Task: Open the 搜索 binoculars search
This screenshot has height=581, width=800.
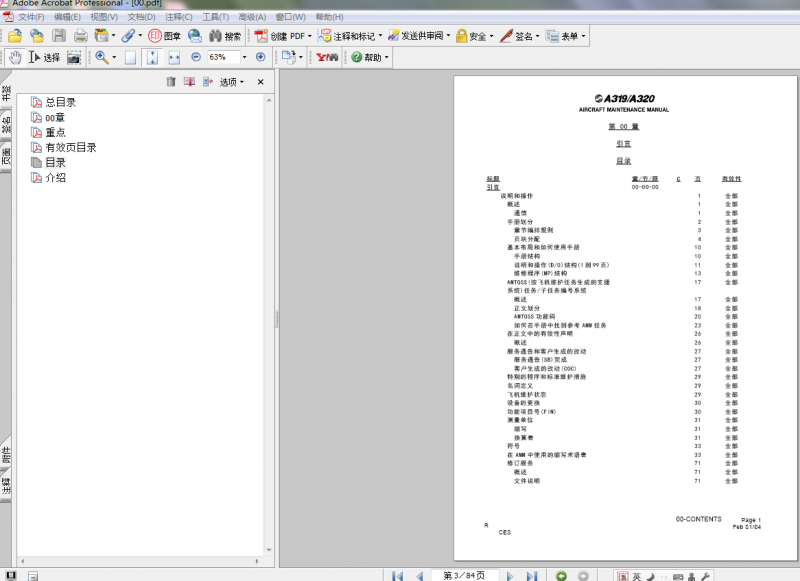Action: (225, 36)
